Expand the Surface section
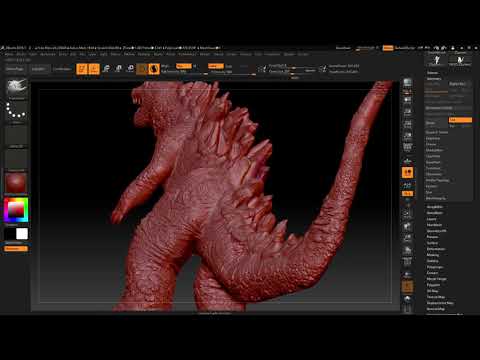 click(x=433, y=243)
